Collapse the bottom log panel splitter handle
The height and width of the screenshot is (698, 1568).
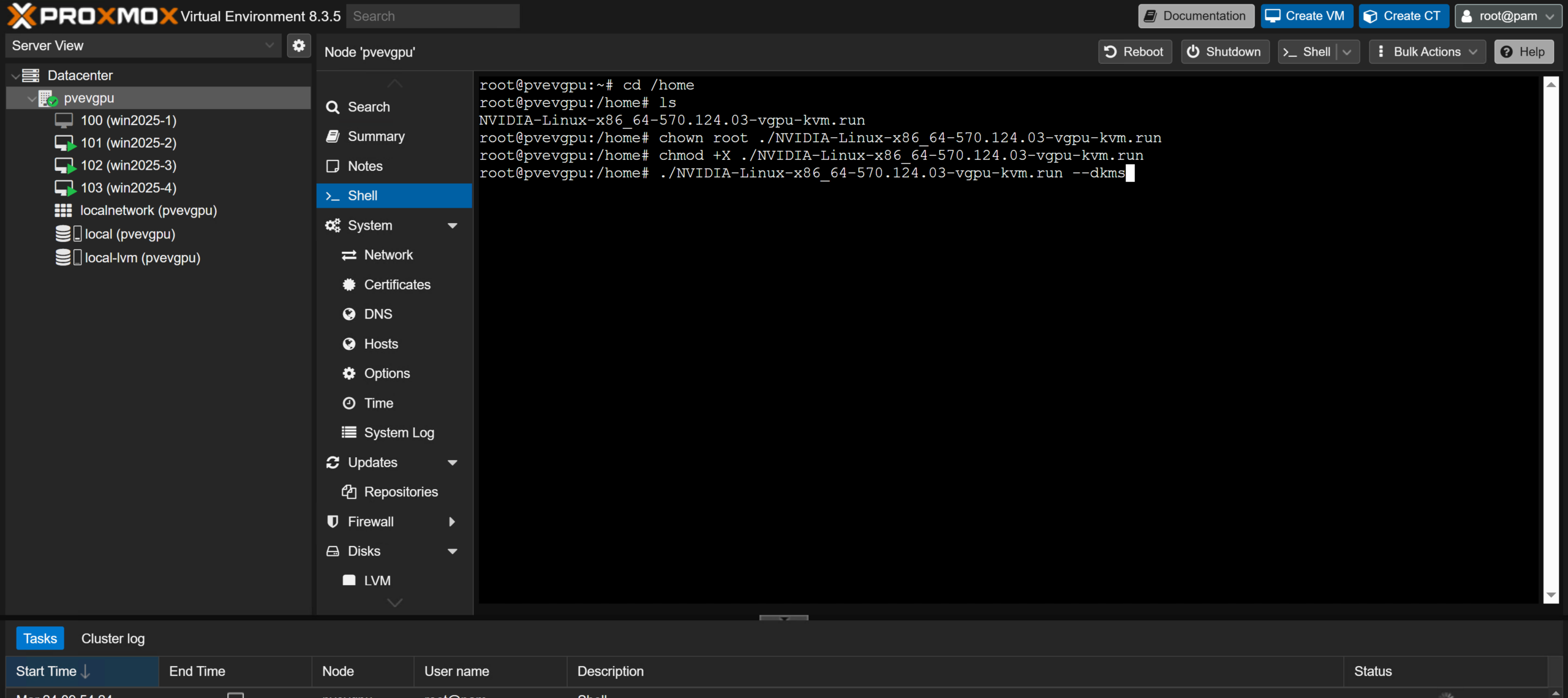point(784,618)
